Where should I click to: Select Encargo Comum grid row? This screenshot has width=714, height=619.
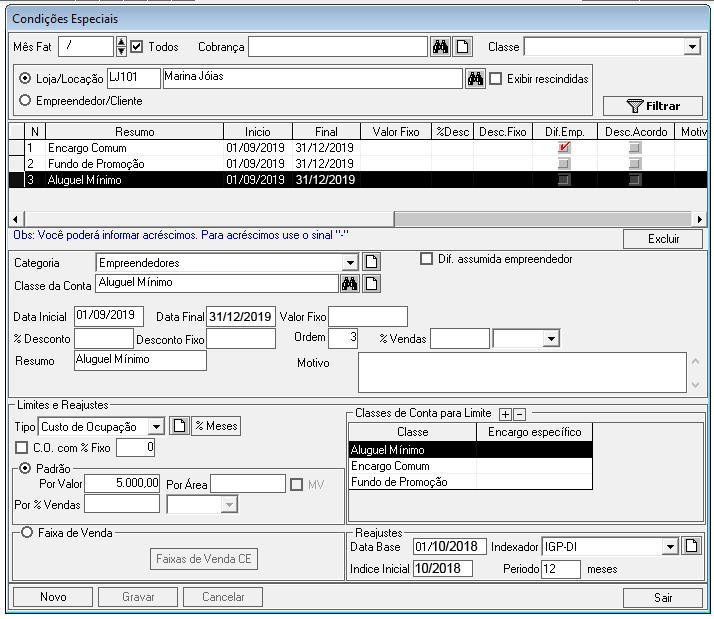(358, 148)
